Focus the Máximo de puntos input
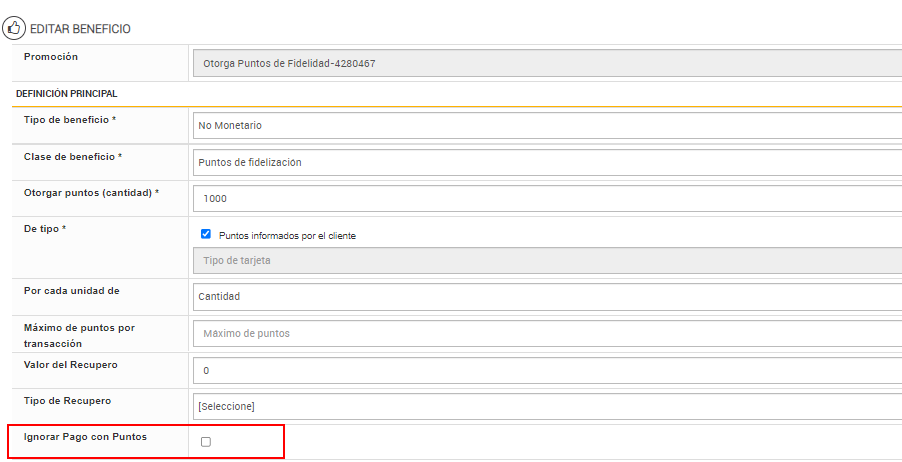 click(x=547, y=333)
